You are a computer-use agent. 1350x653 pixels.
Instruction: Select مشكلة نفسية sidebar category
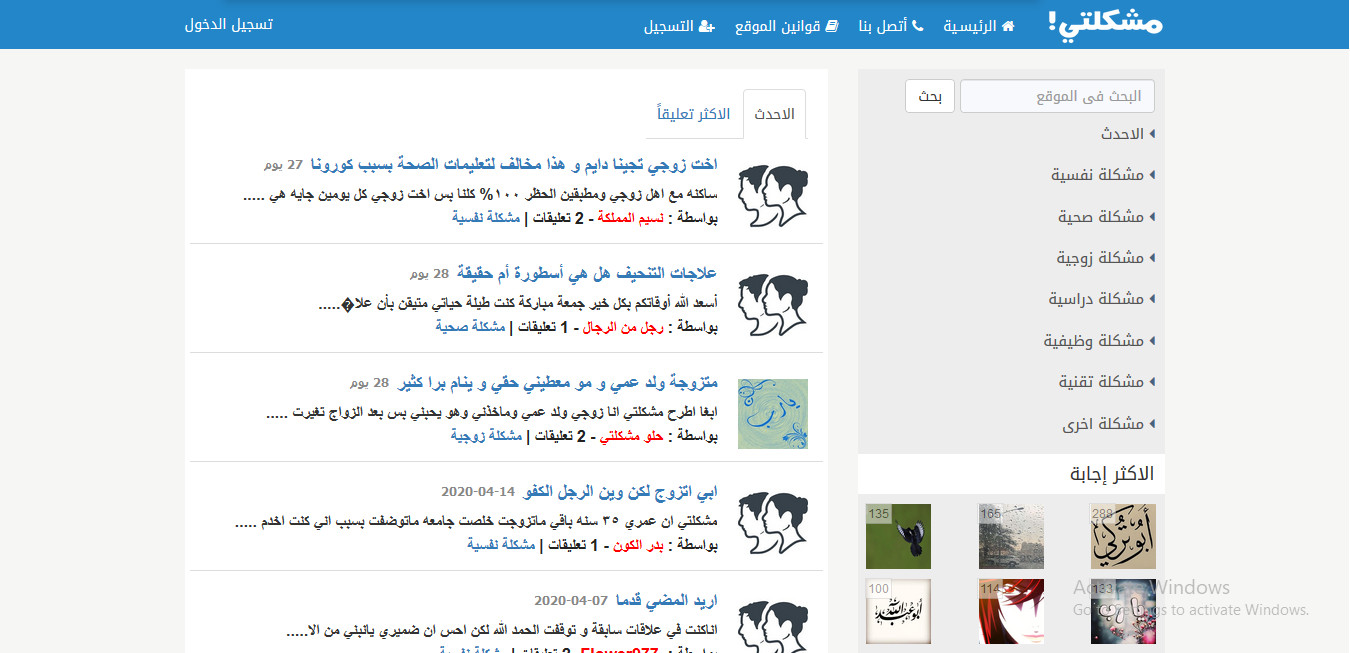[x=1097, y=175]
